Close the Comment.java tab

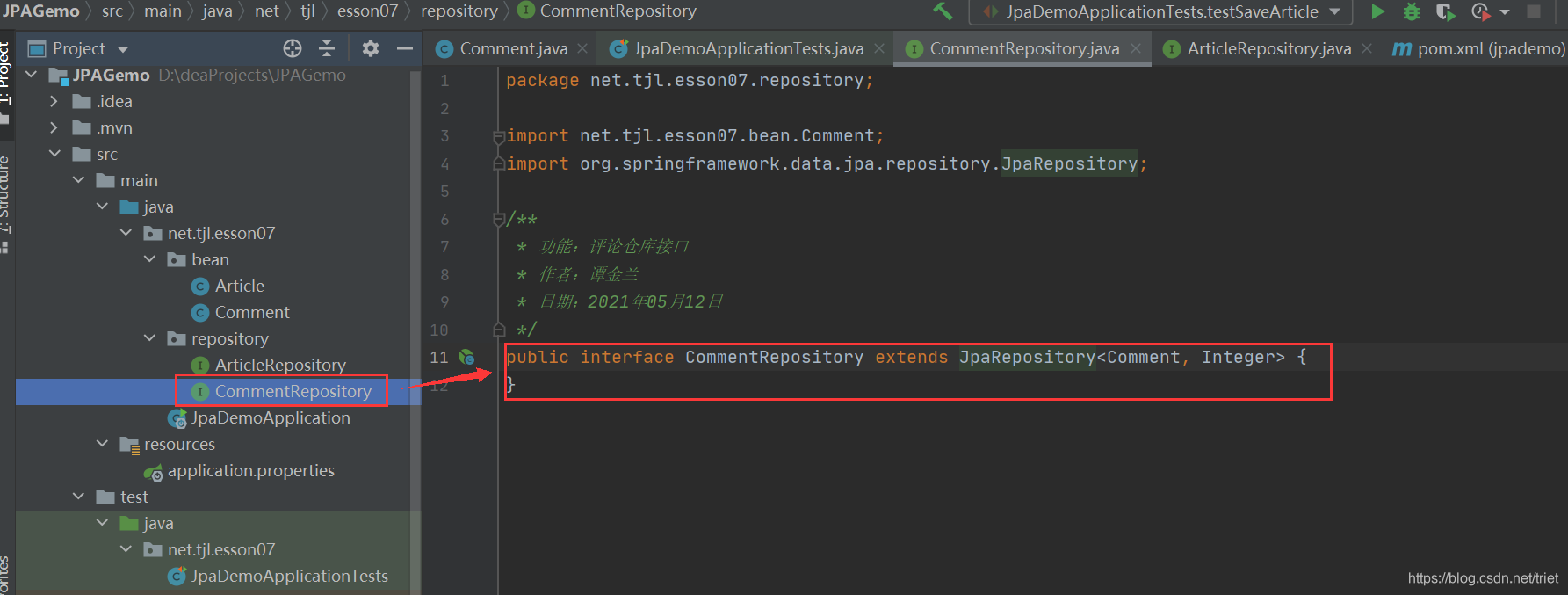pyautogui.click(x=582, y=49)
